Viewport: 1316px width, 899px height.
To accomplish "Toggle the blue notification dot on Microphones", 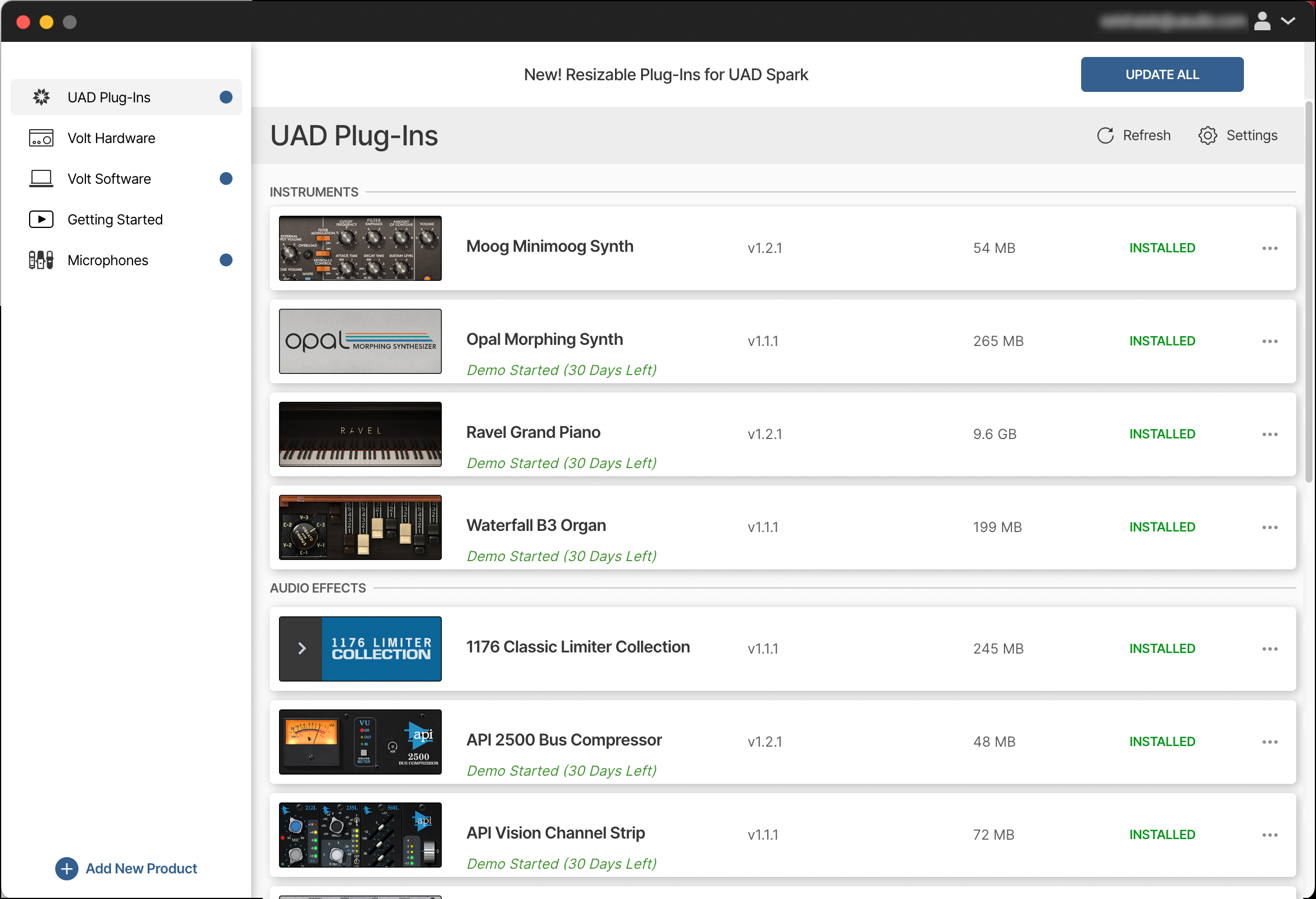I will click(226, 260).
